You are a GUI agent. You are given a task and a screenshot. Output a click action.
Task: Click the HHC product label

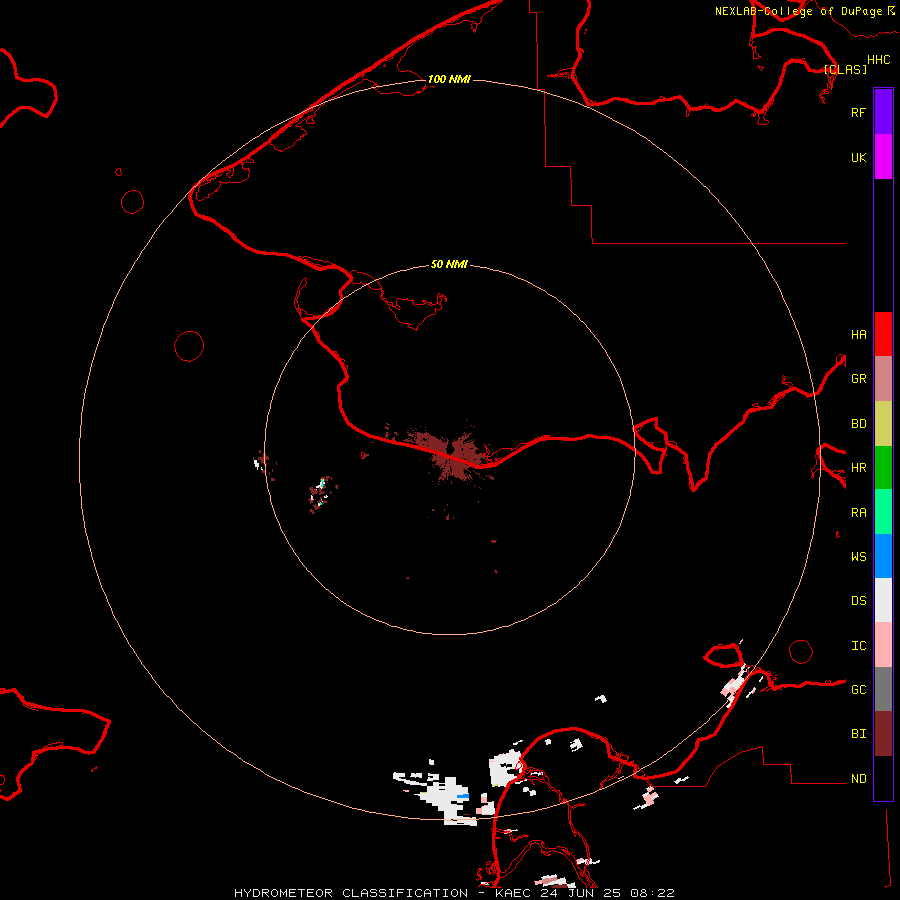(878, 60)
